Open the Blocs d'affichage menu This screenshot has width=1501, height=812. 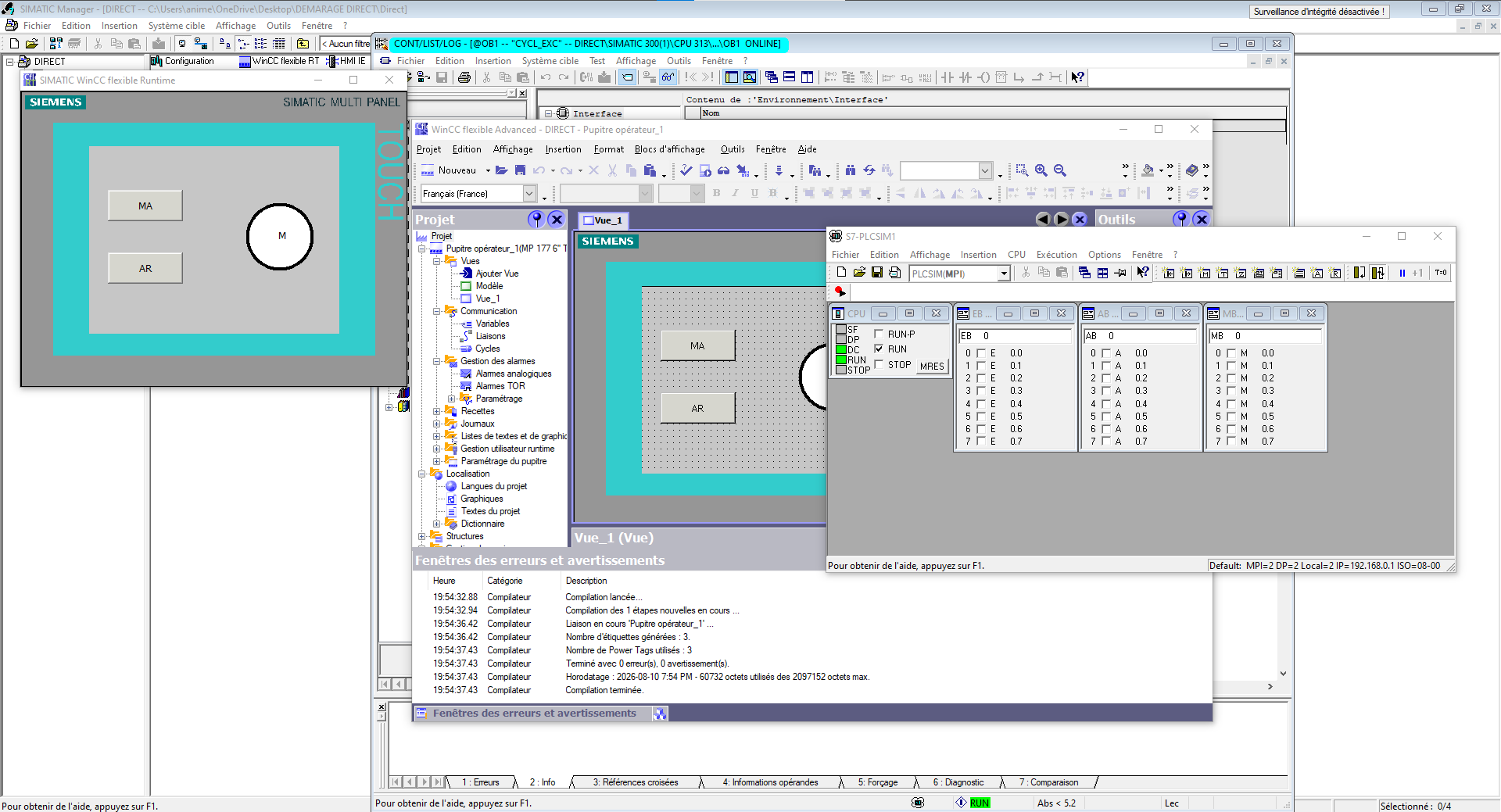(x=669, y=149)
